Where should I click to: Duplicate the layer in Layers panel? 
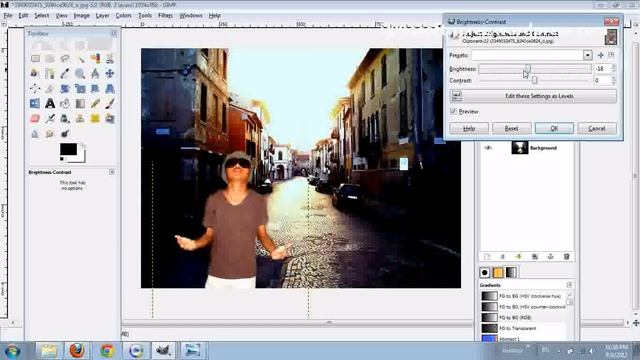[535, 257]
